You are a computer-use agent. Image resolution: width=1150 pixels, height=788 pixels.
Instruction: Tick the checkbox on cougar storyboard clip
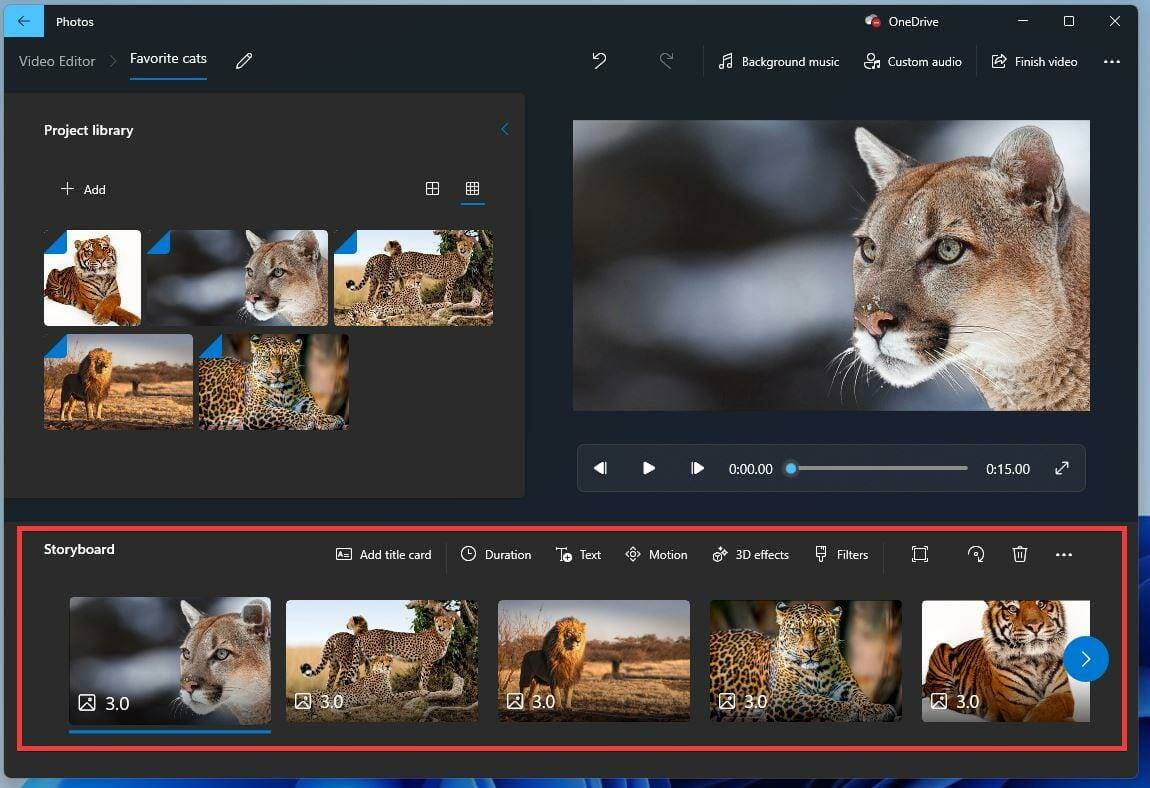pyautogui.click(x=254, y=615)
